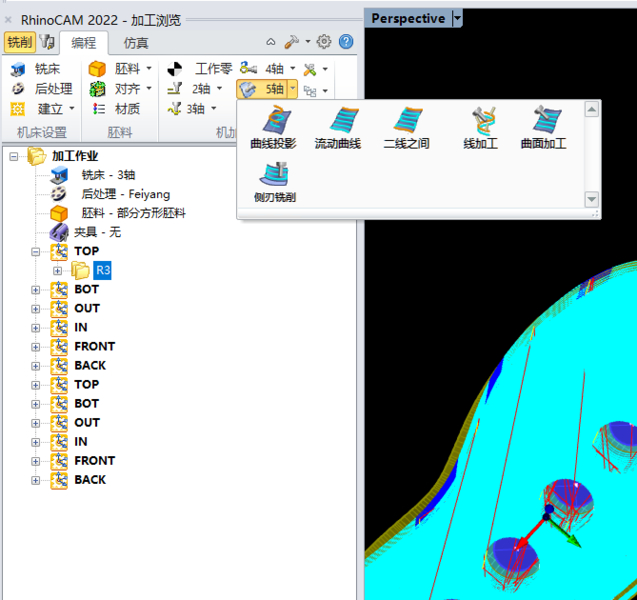
Task: Pick the 二线之间 between-two-curves operation
Action: click(406, 127)
